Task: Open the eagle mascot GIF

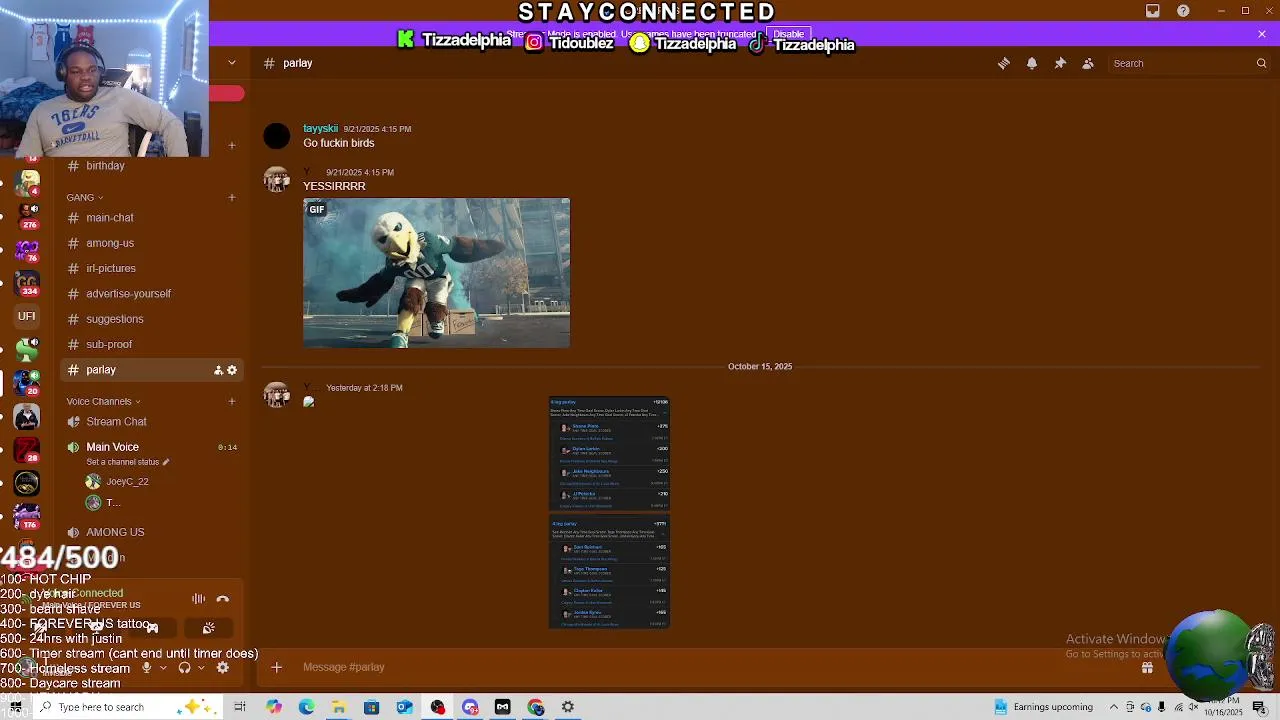Action: [x=437, y=273]
